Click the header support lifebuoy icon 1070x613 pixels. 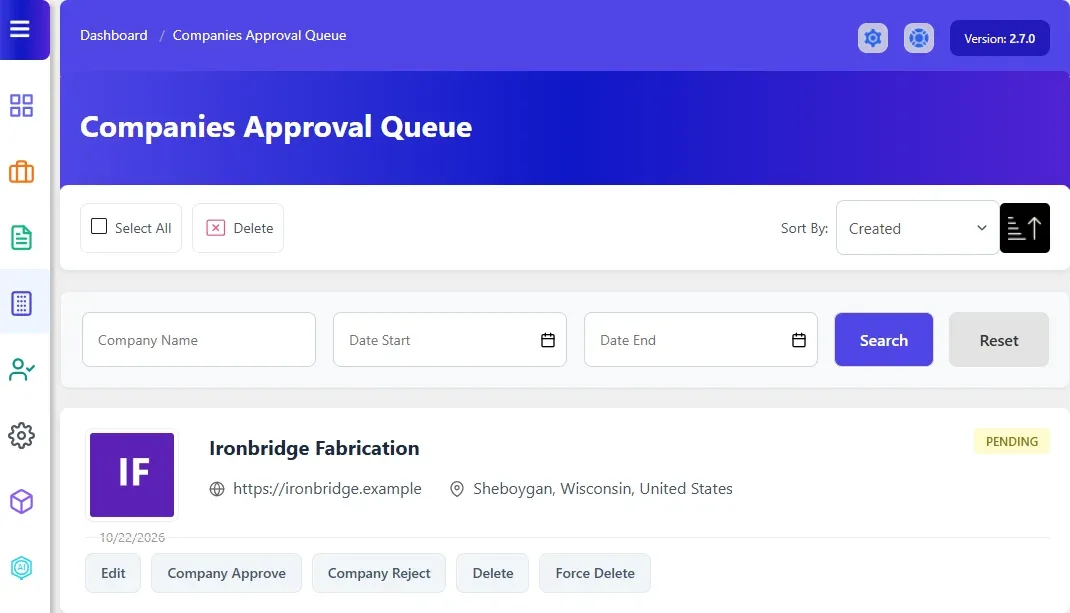(919, 38)
